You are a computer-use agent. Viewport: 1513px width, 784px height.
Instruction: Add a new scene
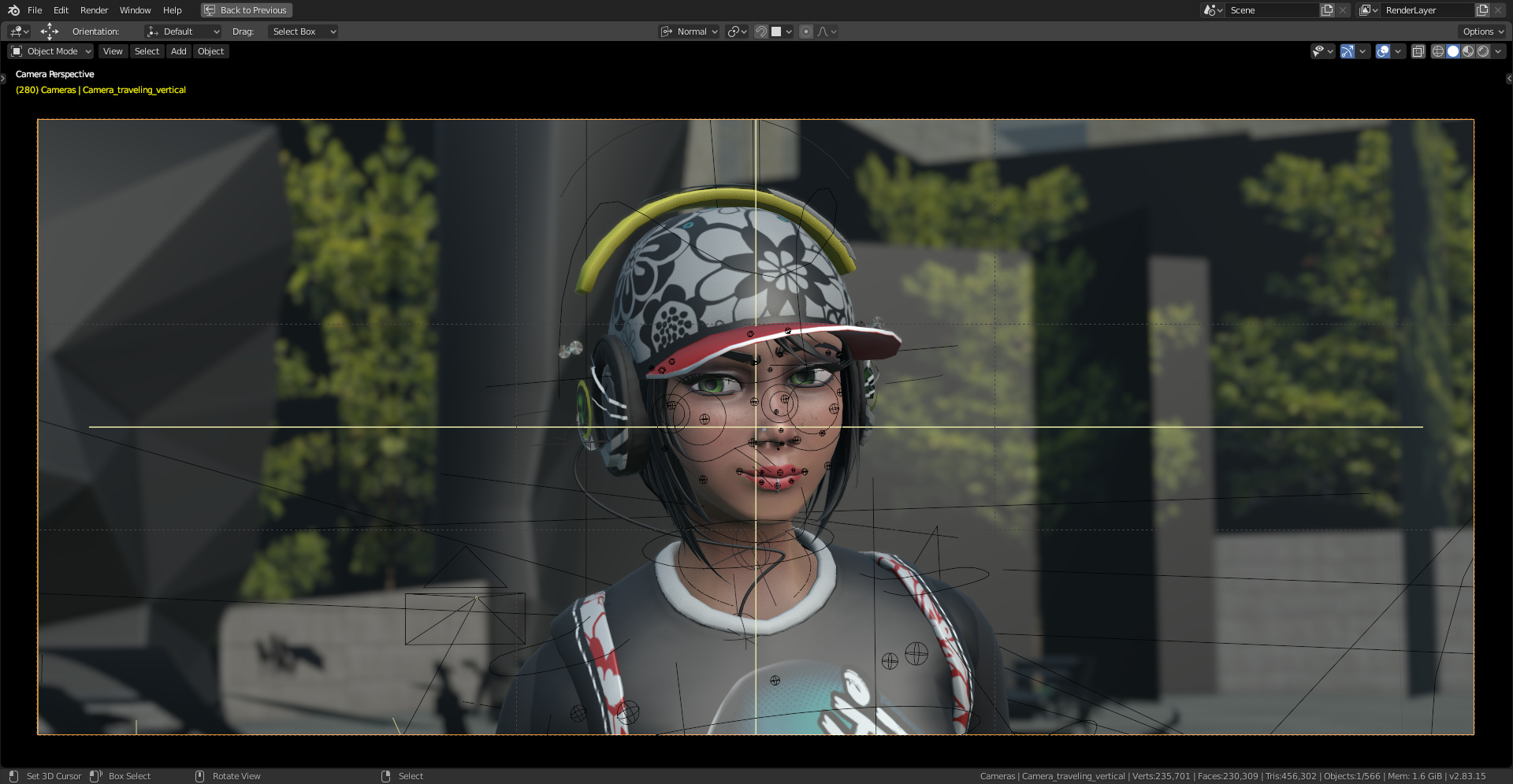pos(1327,10)
